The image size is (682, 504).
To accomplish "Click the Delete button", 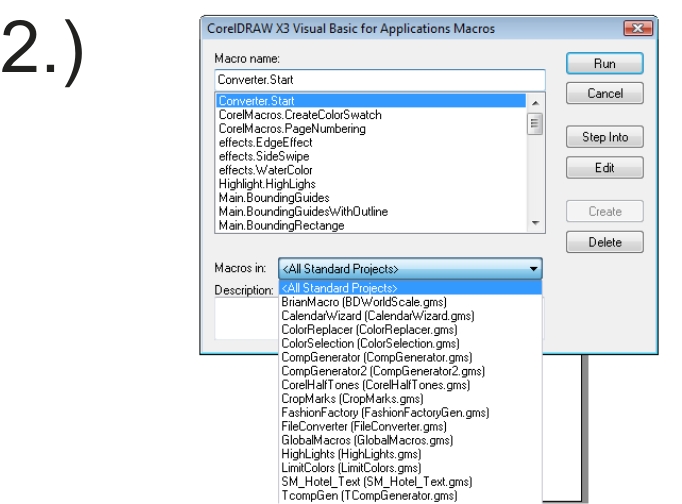I will [x=605, y=242].
